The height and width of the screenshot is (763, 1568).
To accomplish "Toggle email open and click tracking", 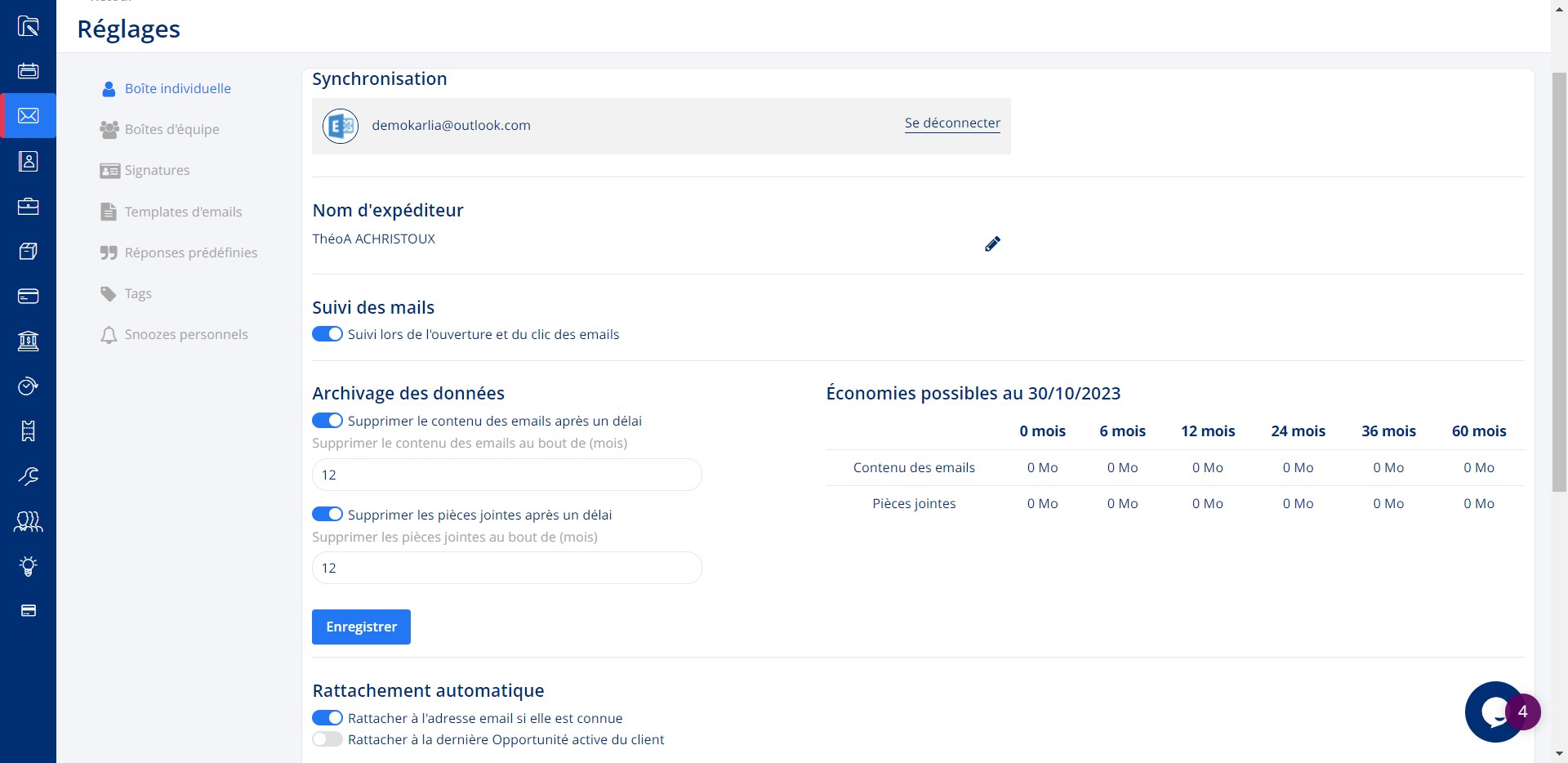I will coord(327,334).
